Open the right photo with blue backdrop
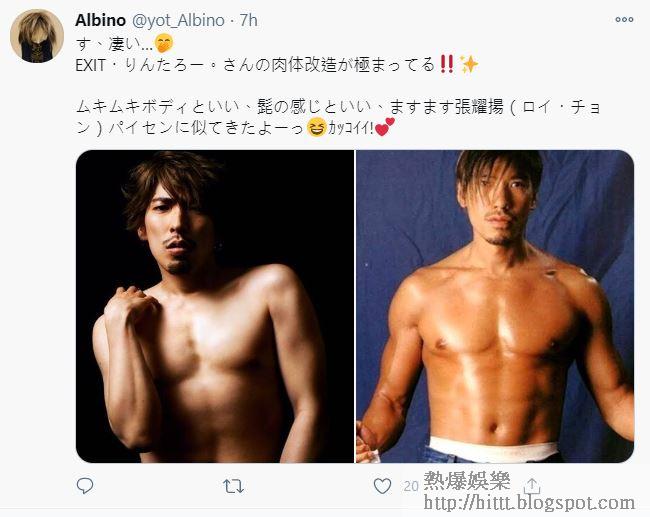This screenshot has height=517, width=650. click(x=495, y=306)
